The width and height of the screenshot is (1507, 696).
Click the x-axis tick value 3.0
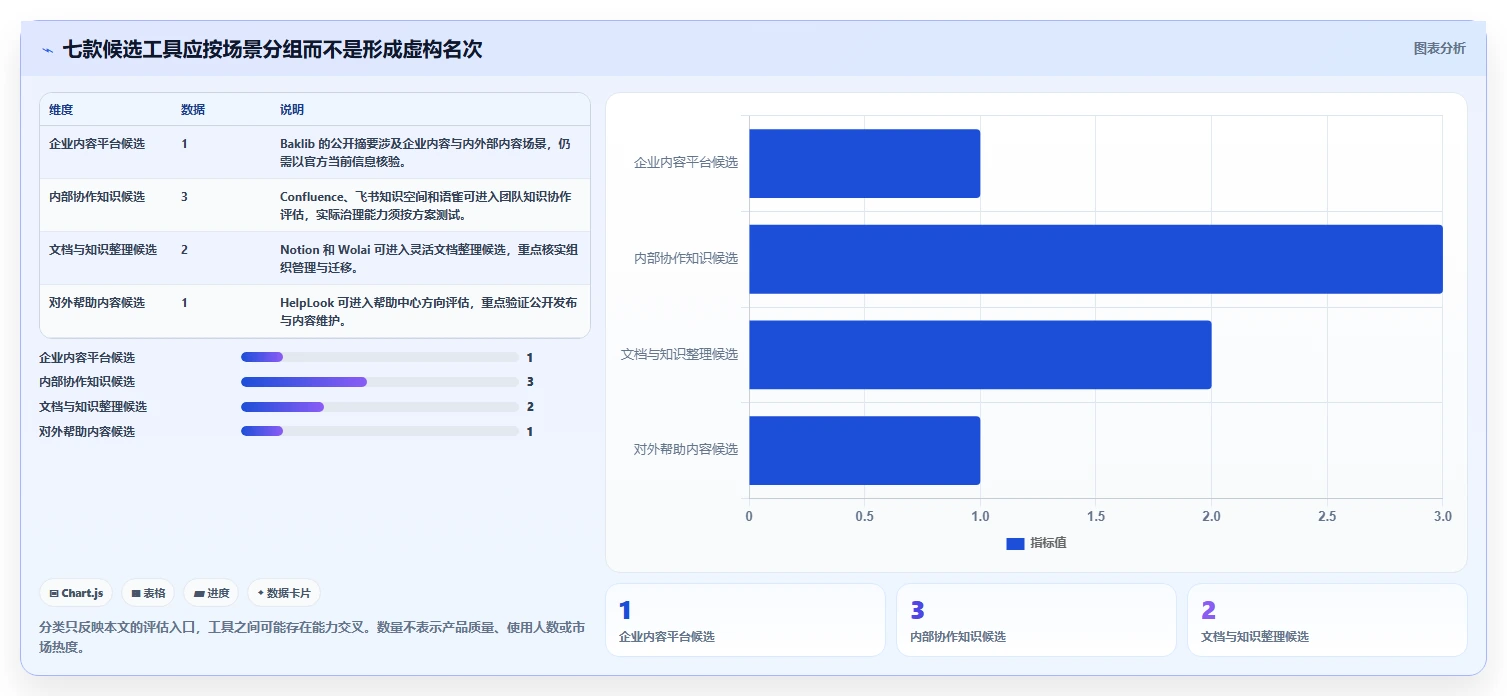[x=1442, y=516]
